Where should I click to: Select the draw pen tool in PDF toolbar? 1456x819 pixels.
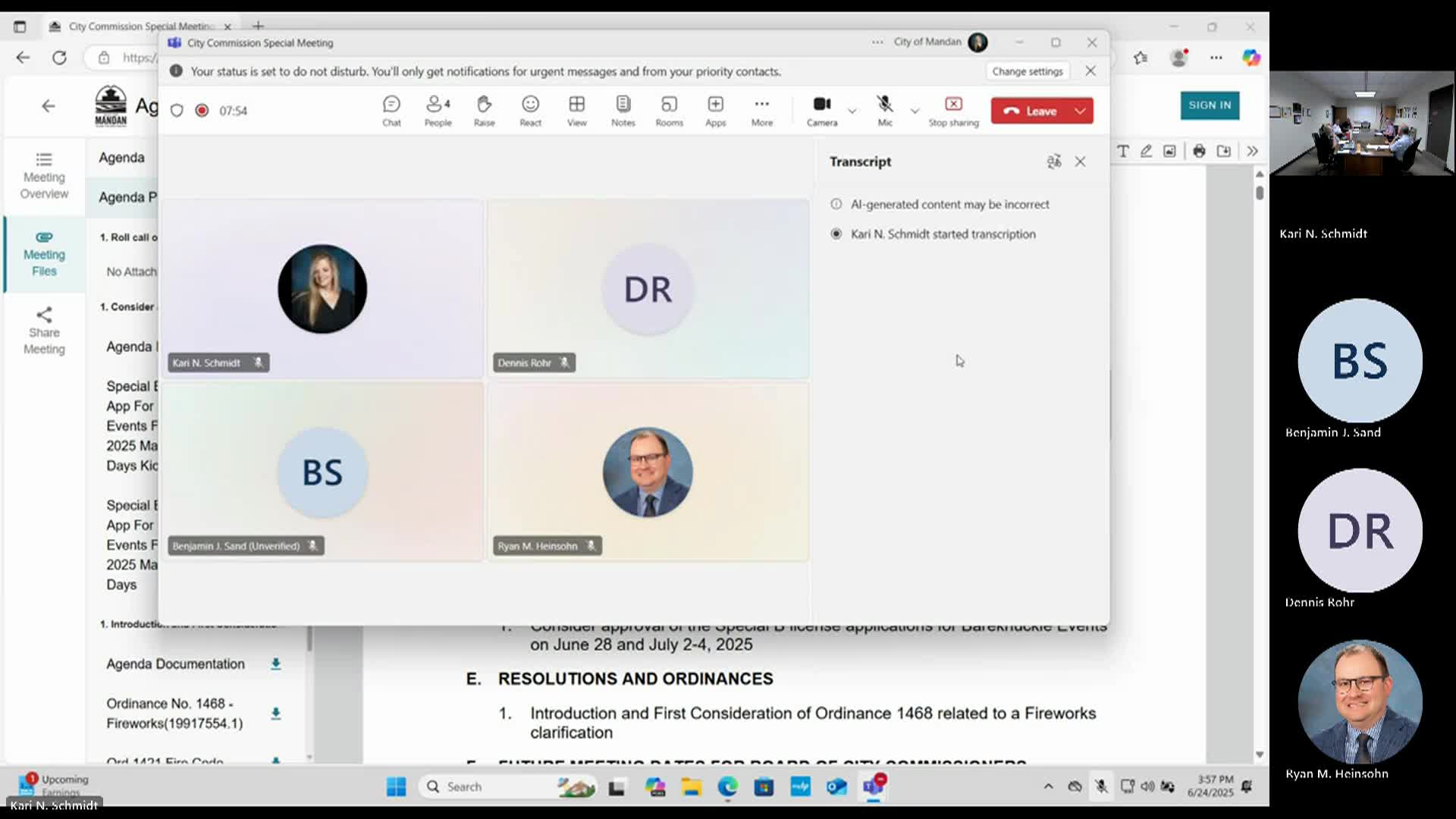pyautogui.click(x=1147, y=151)
